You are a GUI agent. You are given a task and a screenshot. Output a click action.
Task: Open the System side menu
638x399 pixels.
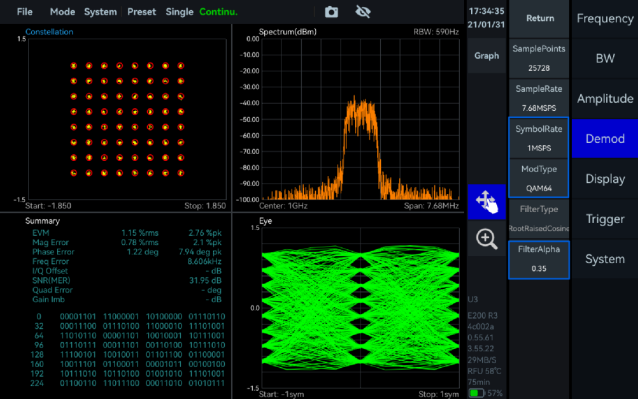click(x=605, y=259)
